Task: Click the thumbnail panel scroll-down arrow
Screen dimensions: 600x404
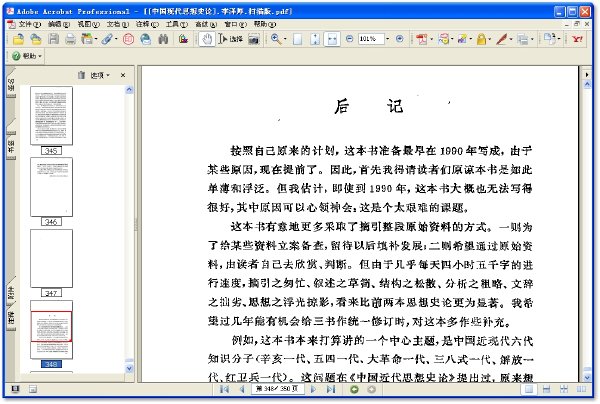Action: coord(129,369)
